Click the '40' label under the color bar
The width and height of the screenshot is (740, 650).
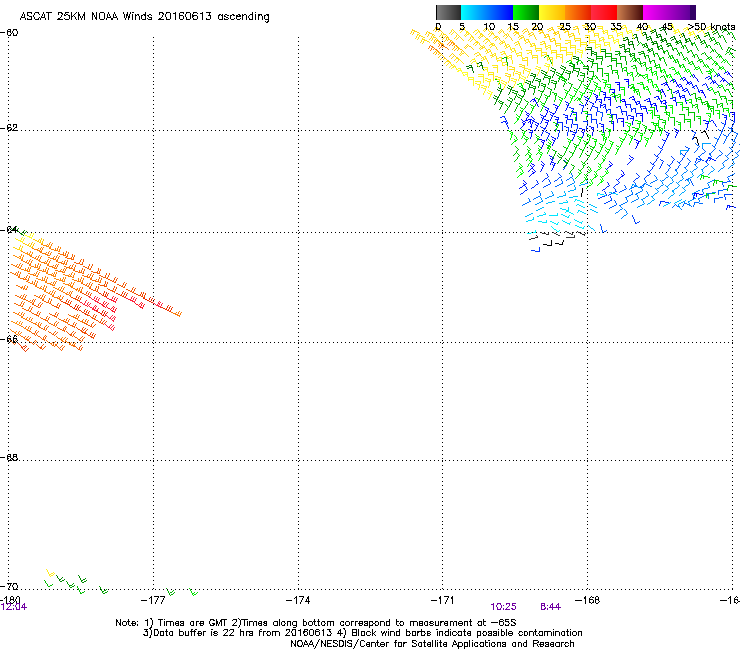tap(642, 27)
